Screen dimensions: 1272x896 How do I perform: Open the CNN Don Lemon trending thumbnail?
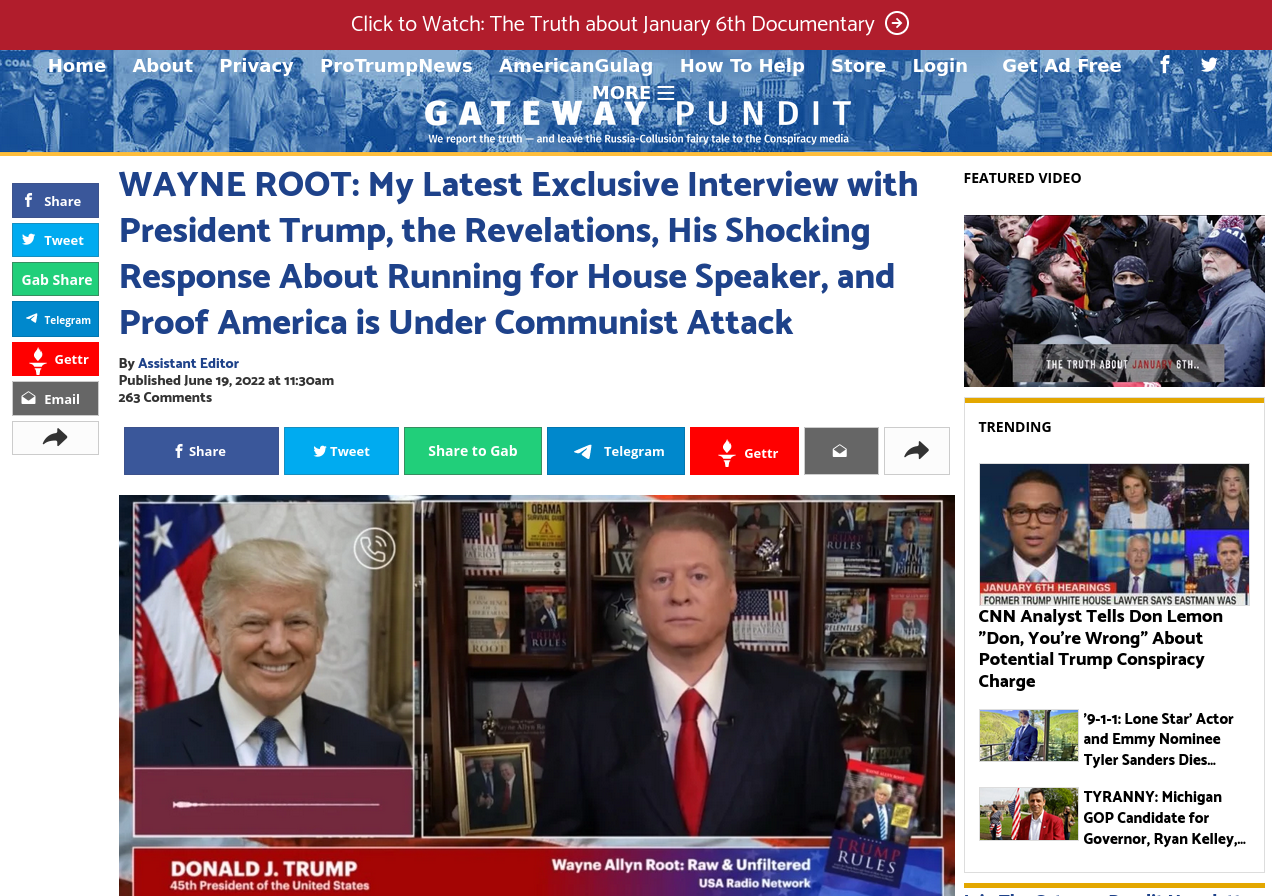pyautogui.click(x=1114, y=534)
